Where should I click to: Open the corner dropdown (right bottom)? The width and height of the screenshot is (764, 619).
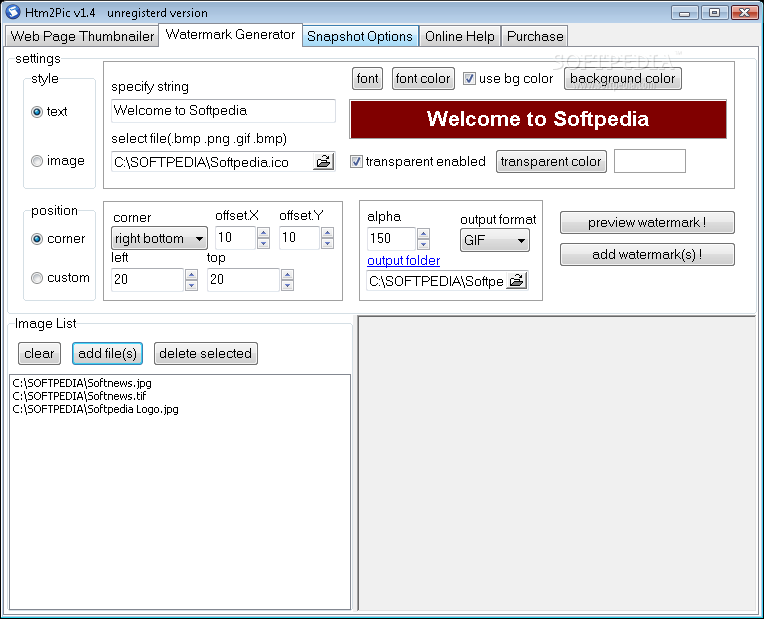pos(159,238)
